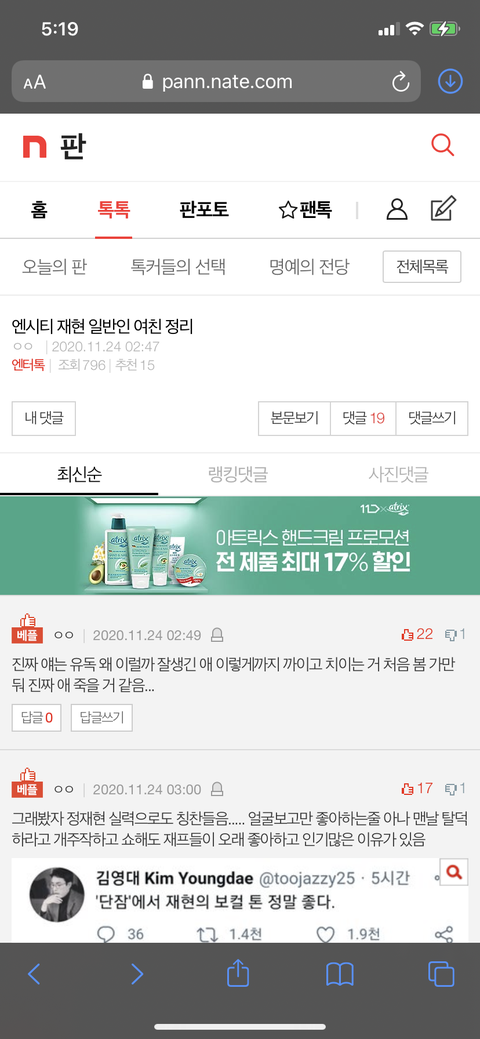
Task: Dislike the 03:00 comment thumbs-down
Action: pyautogui.click(x=455, y=789)
